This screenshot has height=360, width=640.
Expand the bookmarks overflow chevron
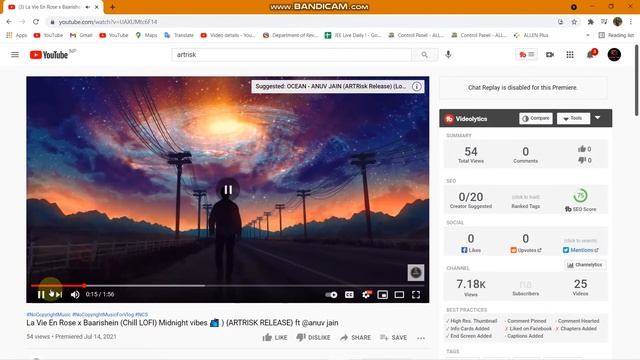pos(588,36)
